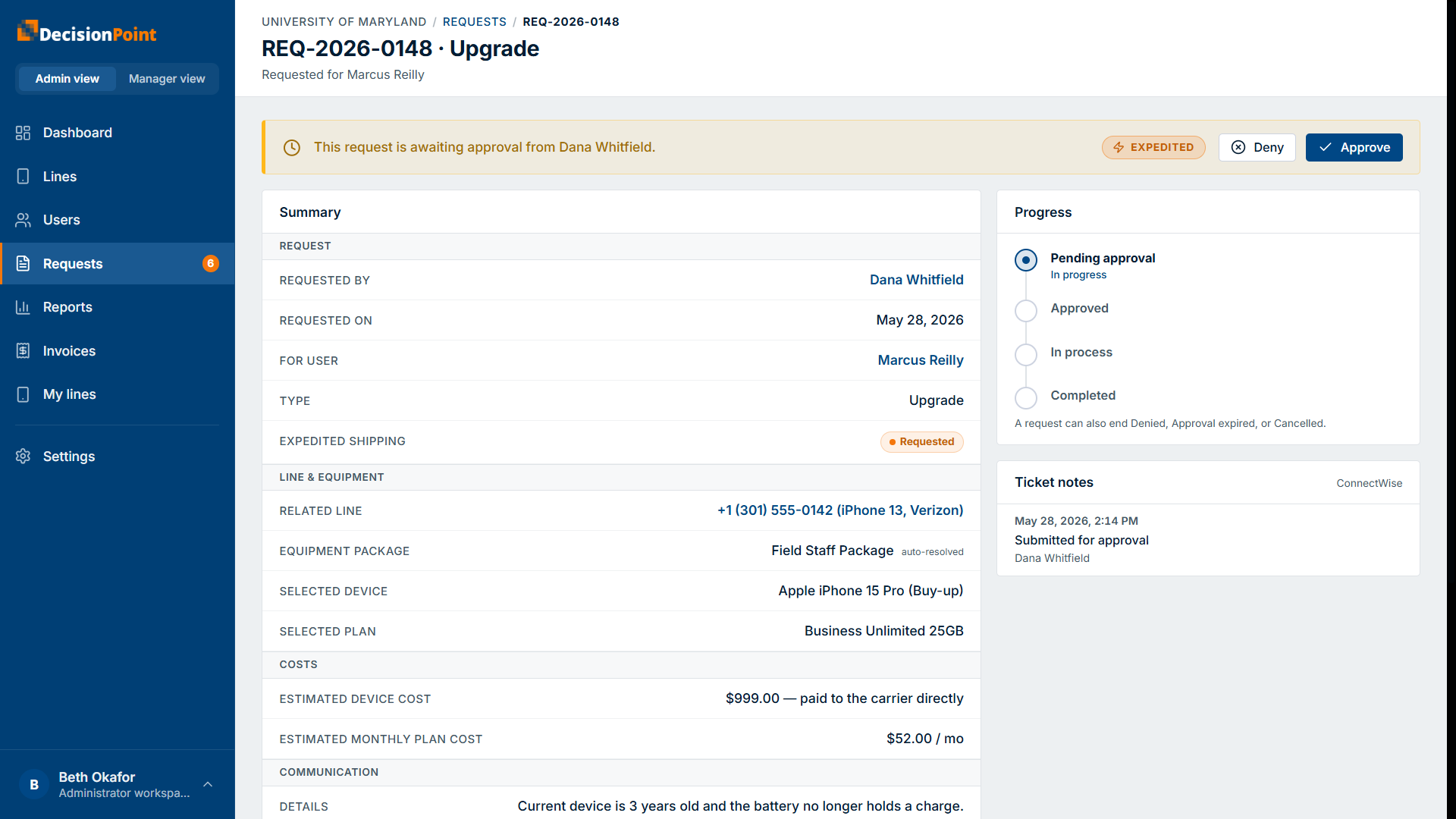Go to the Reports page label
The image size is (1456, 819).
[67, 307]
